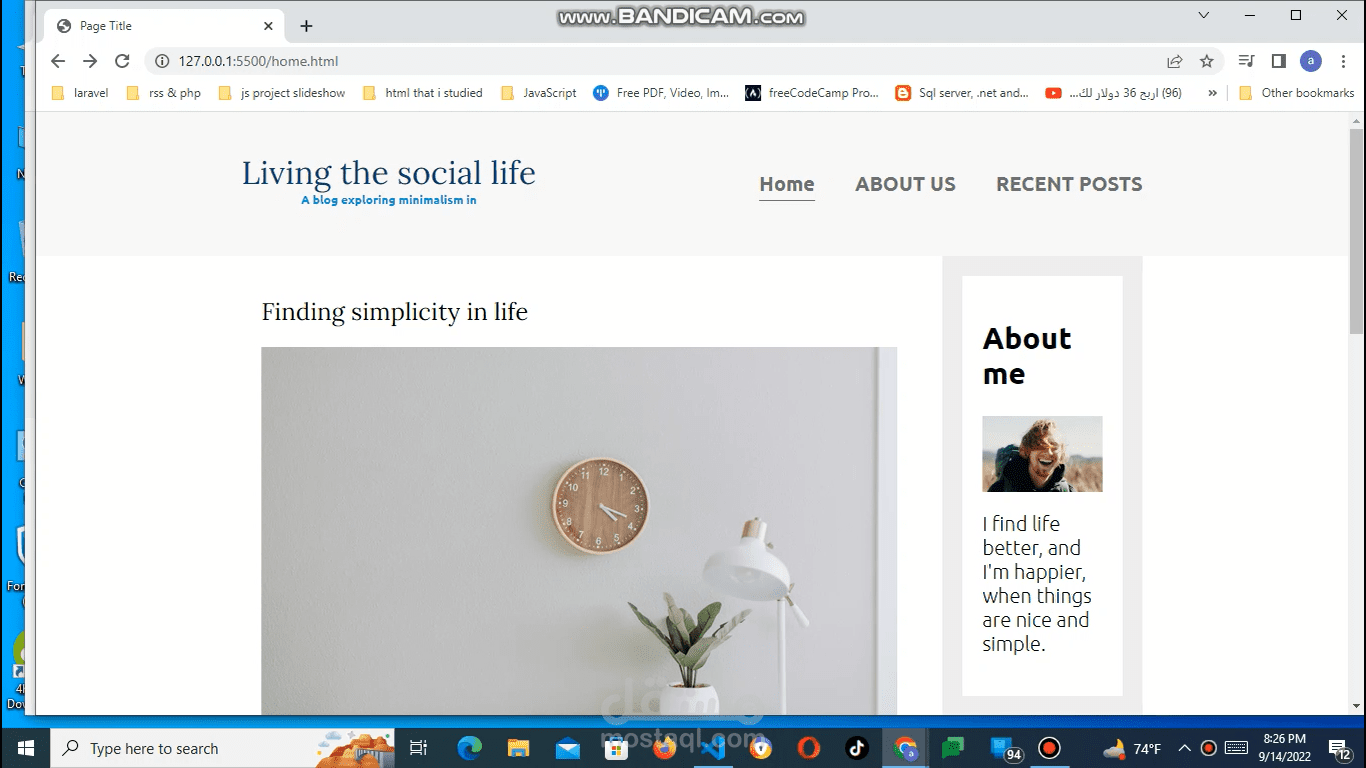Viewport: 1366px width, 768px height.
Task: Launch TikTok from the taskbar
Action: click(x=857, y=748)
